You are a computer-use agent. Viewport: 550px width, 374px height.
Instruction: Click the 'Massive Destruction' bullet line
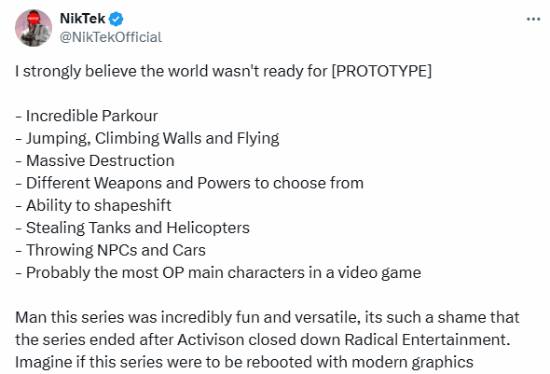click(x=95, y=161)
